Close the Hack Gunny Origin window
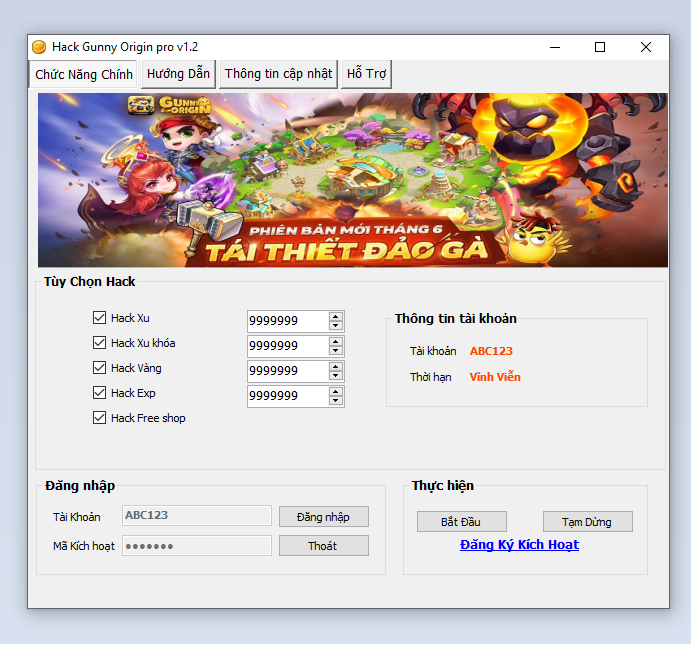 tap(646, 47)
